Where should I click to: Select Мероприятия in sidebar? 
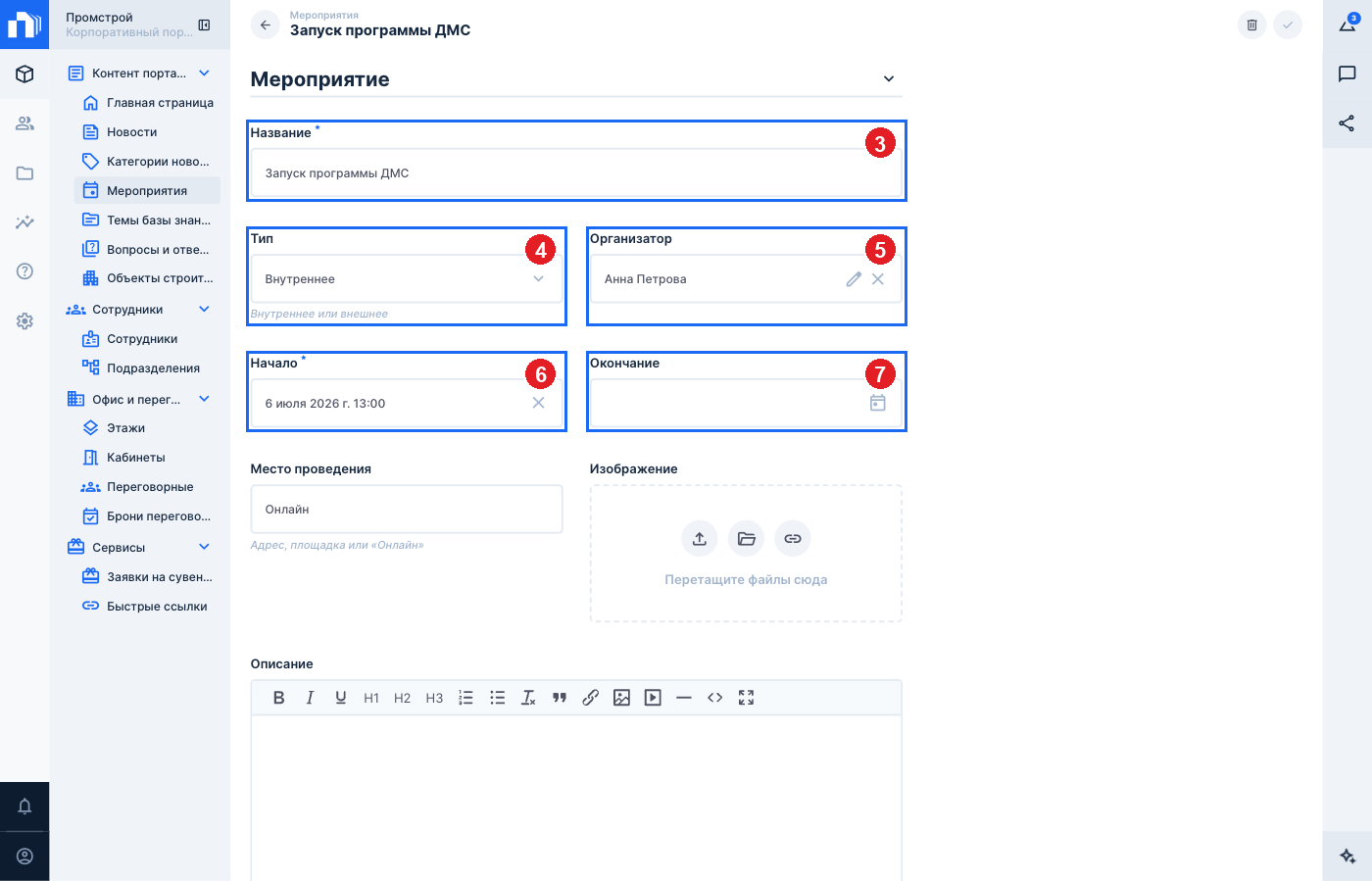(148, 191)
